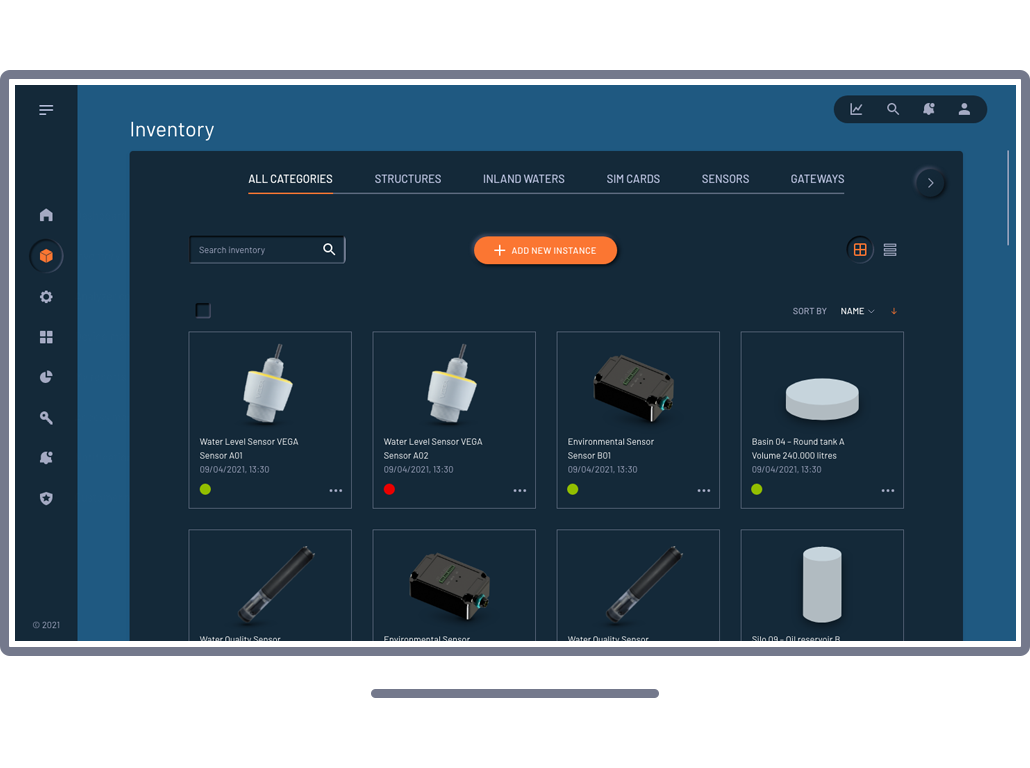Switch to grid view layout
Image resolution: width=1030 pixels, height=768 pixels.
[860, 250]
